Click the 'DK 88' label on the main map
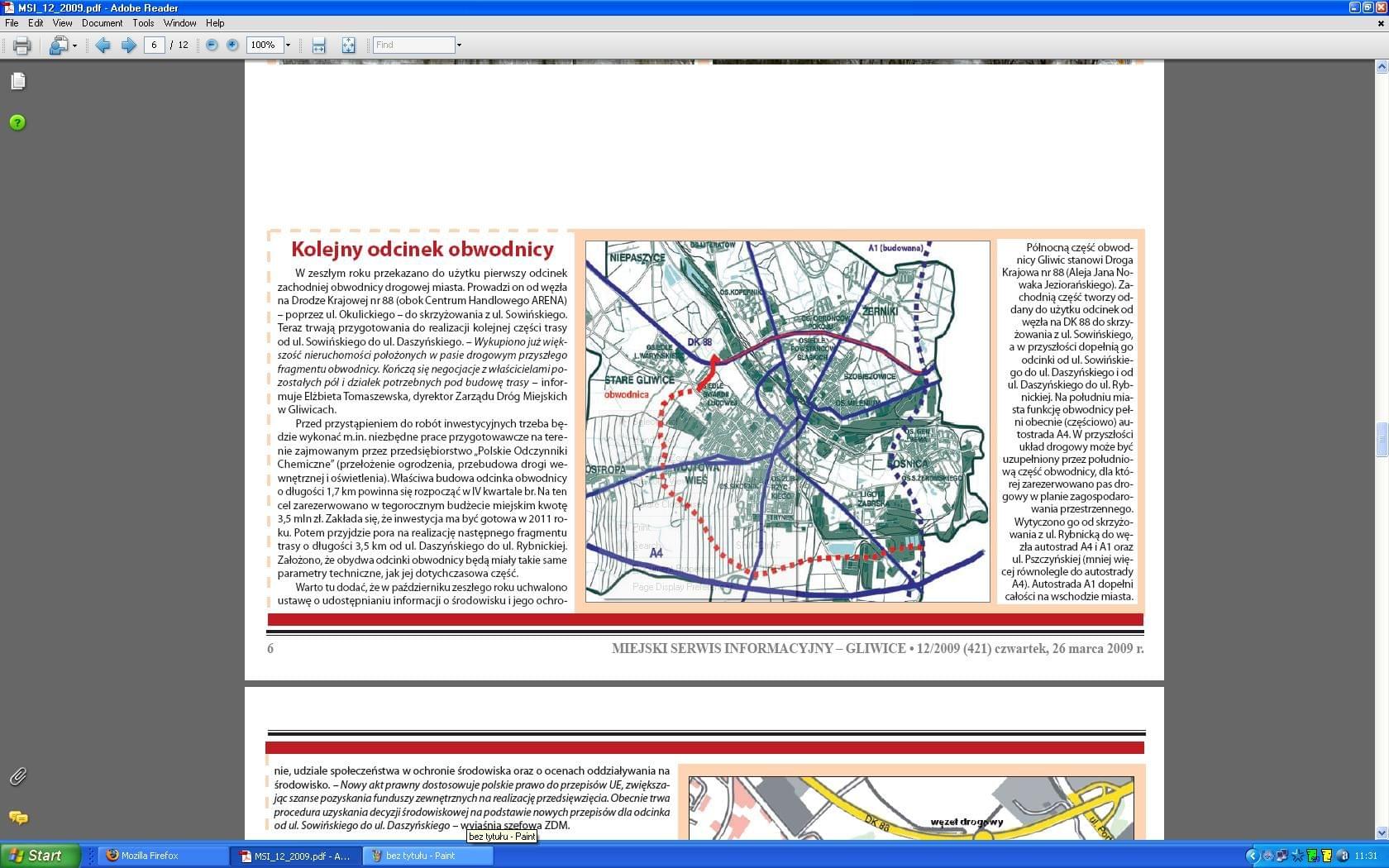Image resolution: width=1389 pixels, height=868 pixels. tap(699, 341)
